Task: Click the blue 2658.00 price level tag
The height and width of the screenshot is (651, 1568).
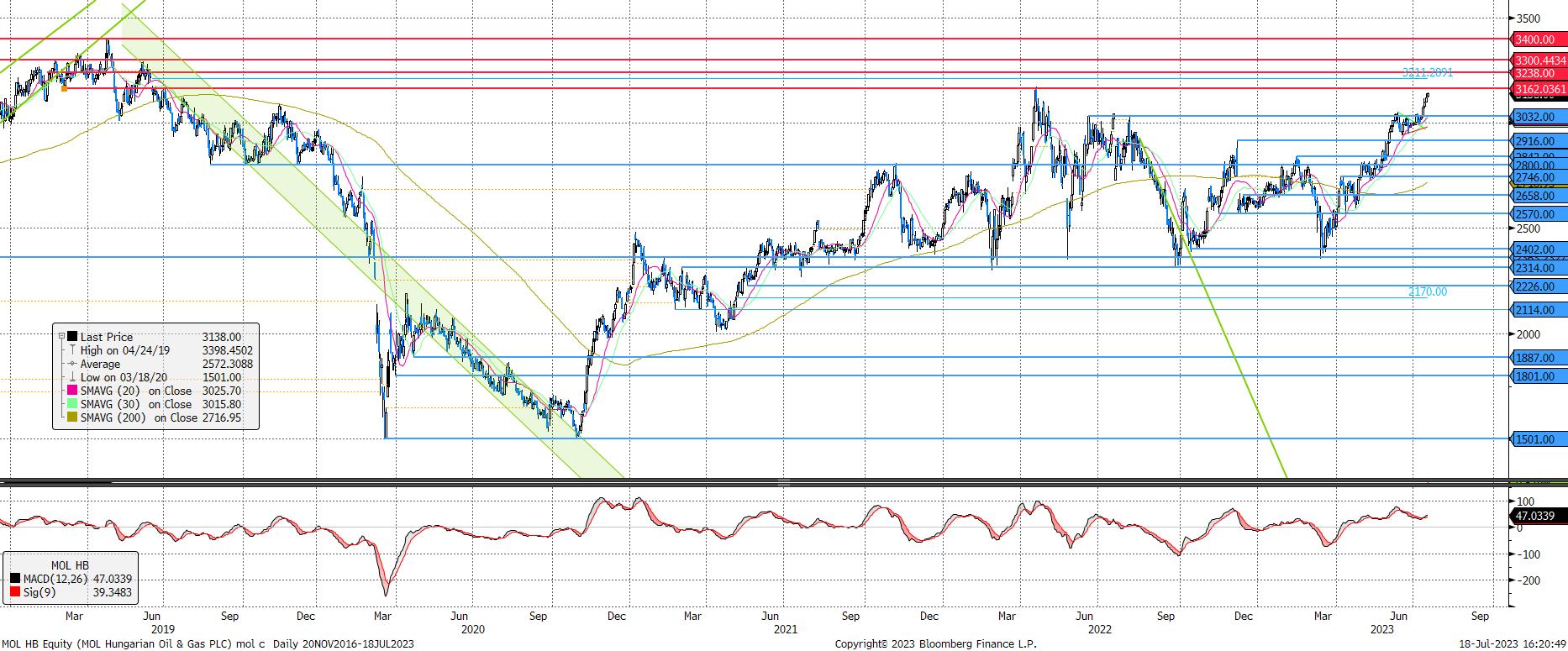Action: [1539, 196]
